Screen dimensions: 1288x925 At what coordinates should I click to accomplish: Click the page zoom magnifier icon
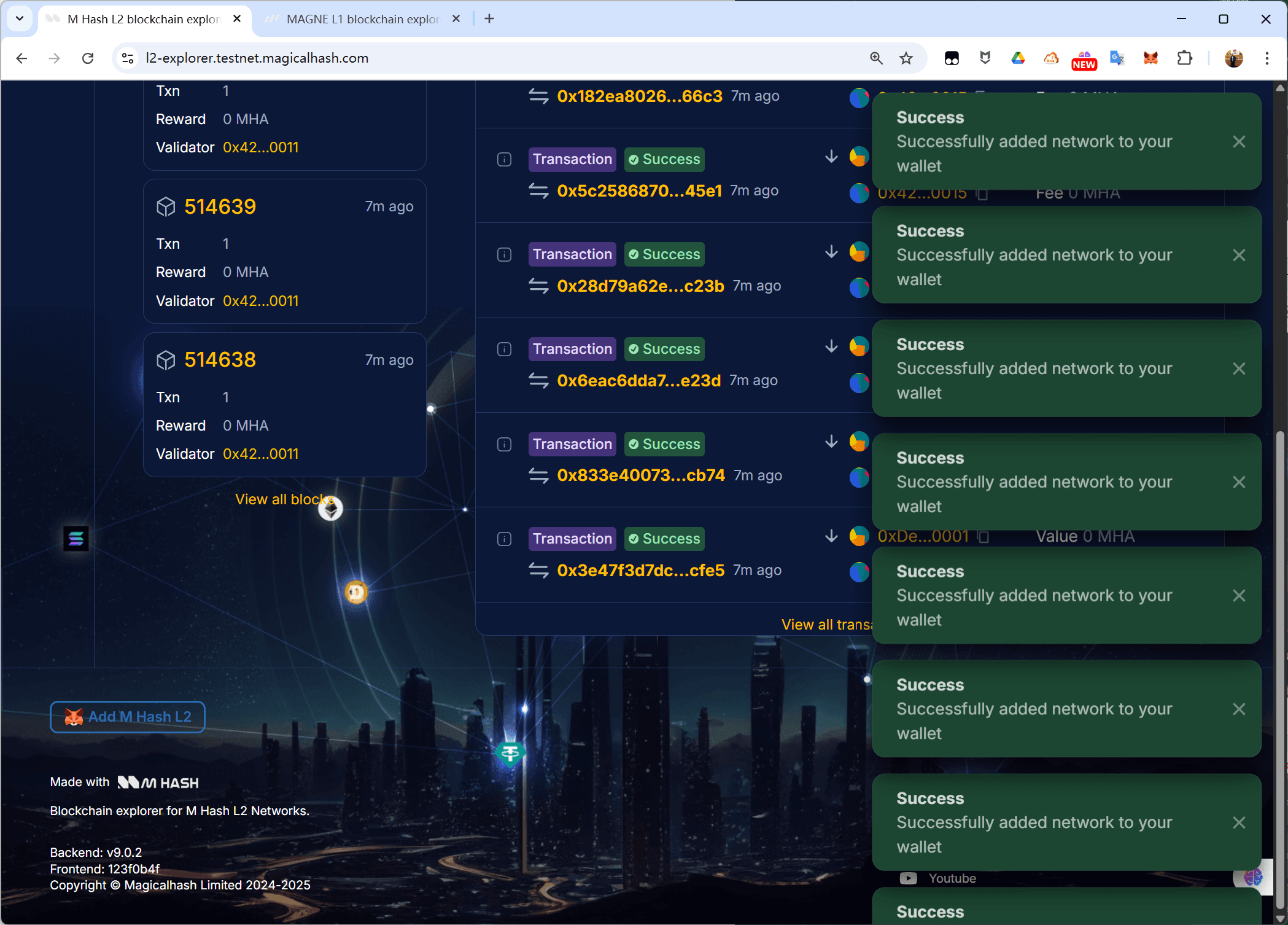coord(876,58)
